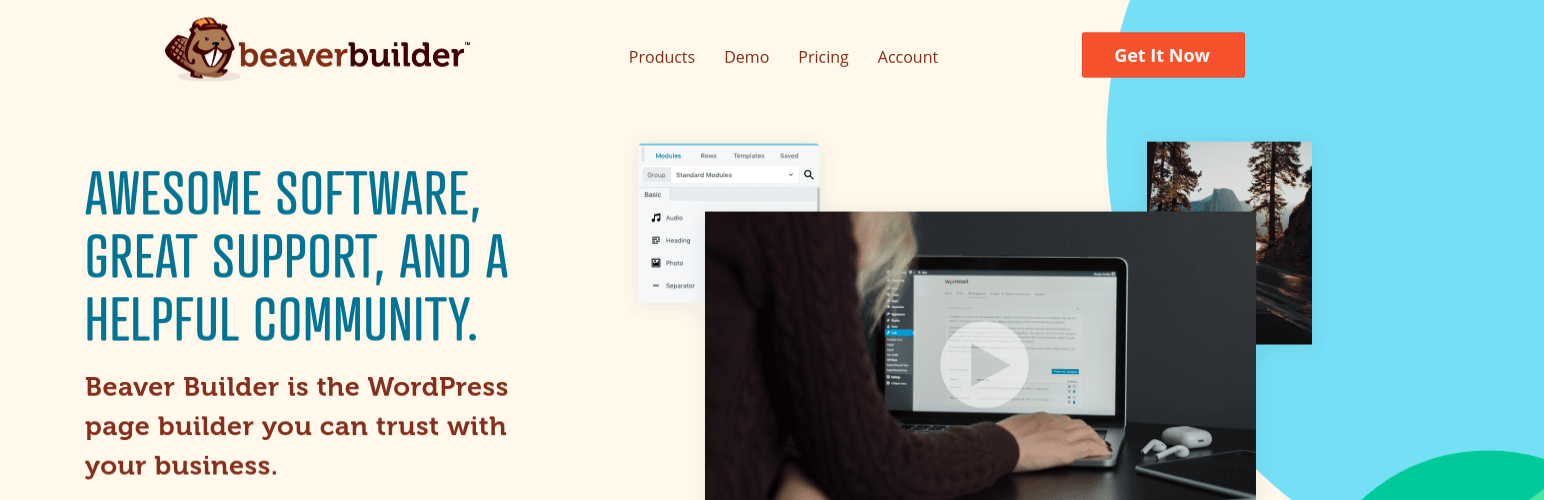Open the Account link
The width and height of the screenshot is (1544, 500).
coord(907,57)
